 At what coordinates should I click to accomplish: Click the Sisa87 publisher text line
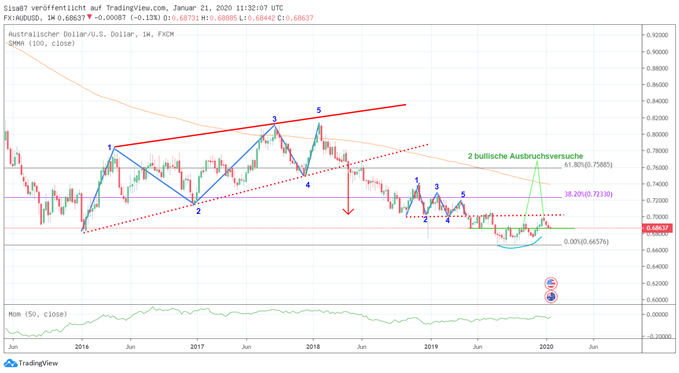(143, 8)
